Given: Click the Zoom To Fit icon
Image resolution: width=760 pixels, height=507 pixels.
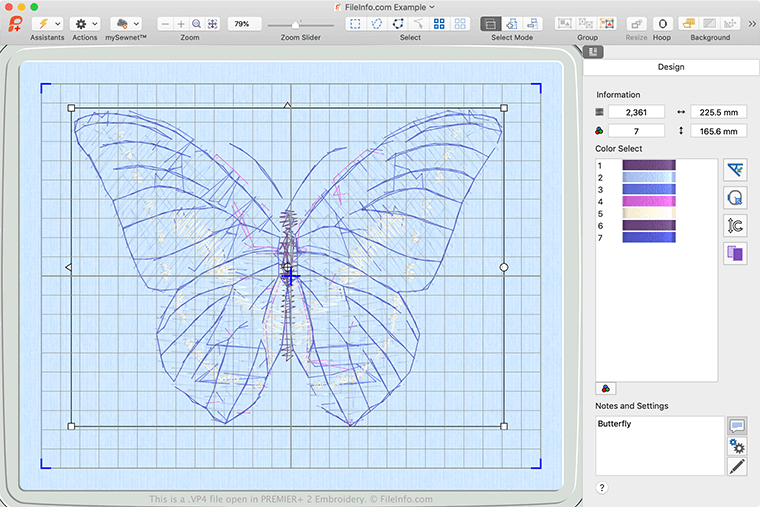Looking at the screenshot, I should (212, 24).
